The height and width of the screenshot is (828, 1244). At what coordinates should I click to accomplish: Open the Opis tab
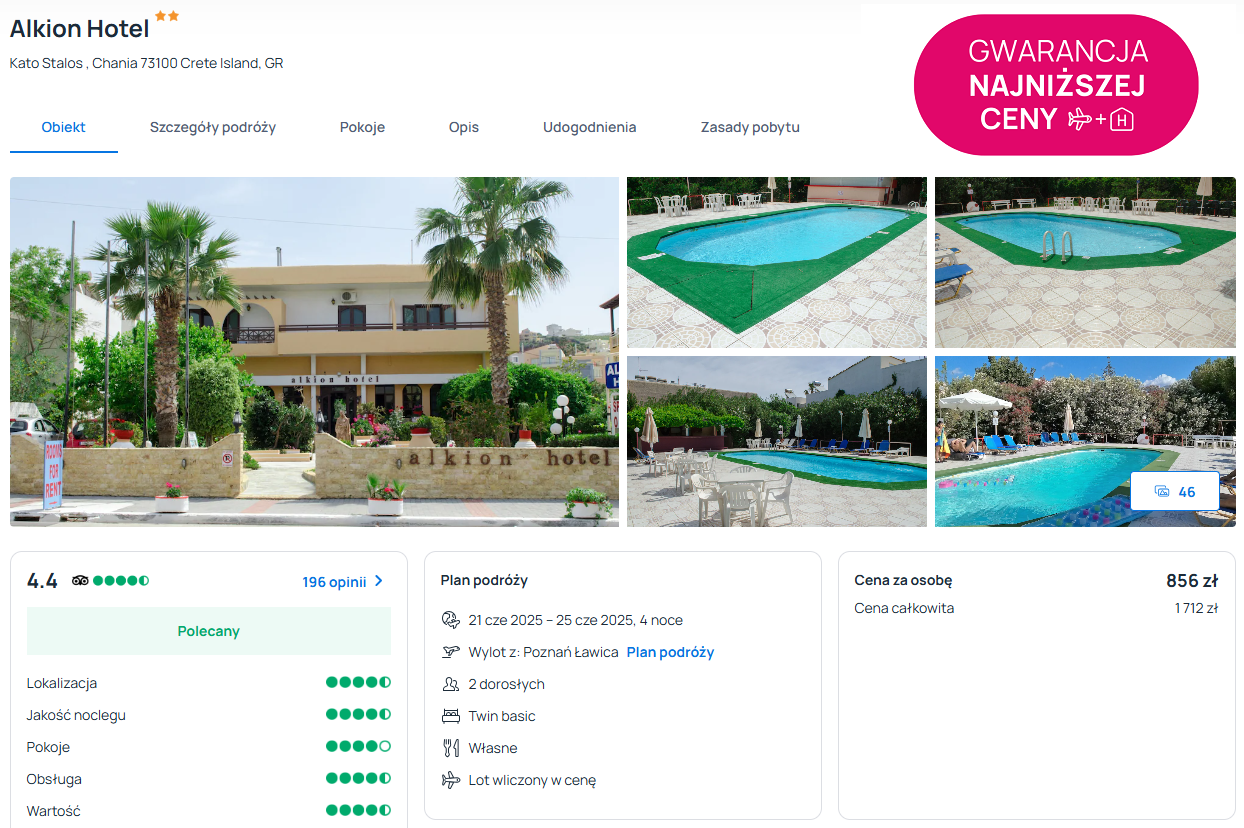point(464,127)
